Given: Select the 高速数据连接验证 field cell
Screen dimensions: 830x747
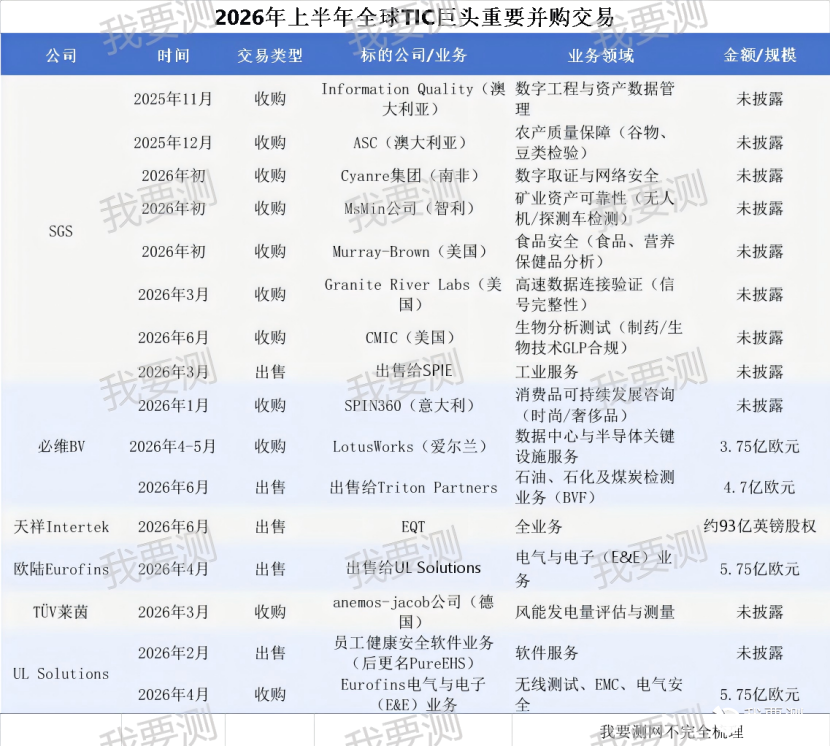Looking at the screenshot, I should [x=595, y=294].
